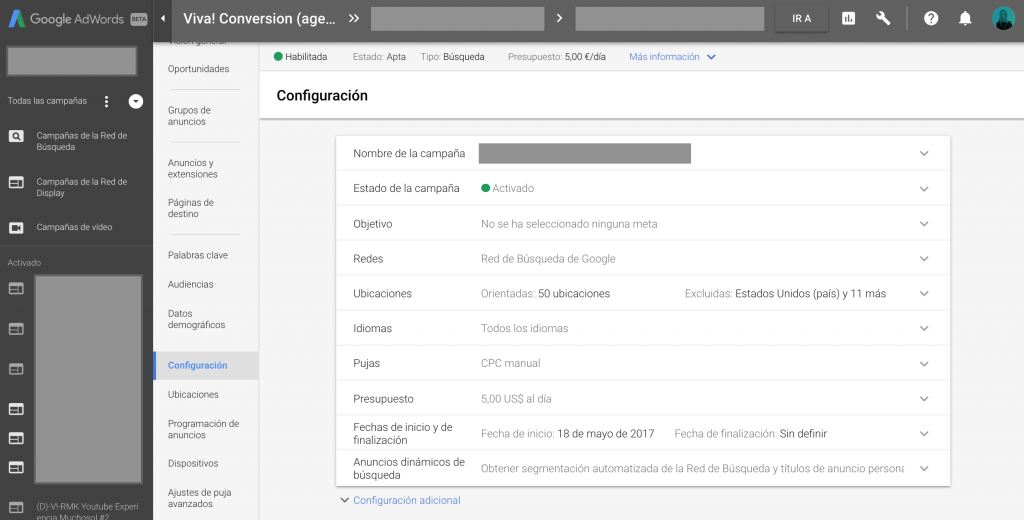
Task: Open the notifications bell
Action: pyautogui.click(x=965, y=19)
